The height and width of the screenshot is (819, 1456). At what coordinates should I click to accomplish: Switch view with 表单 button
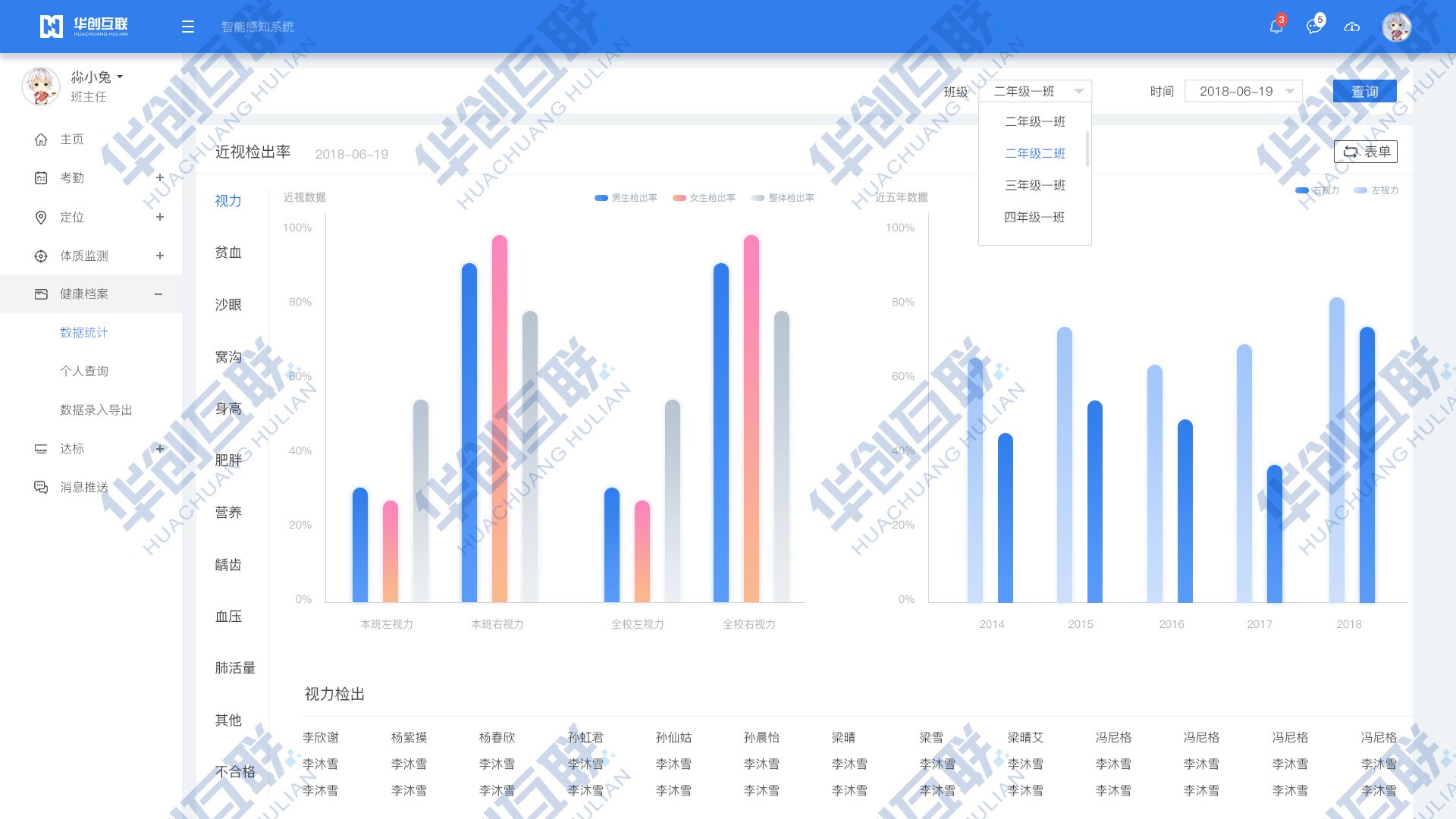[x=1365, y=152]
